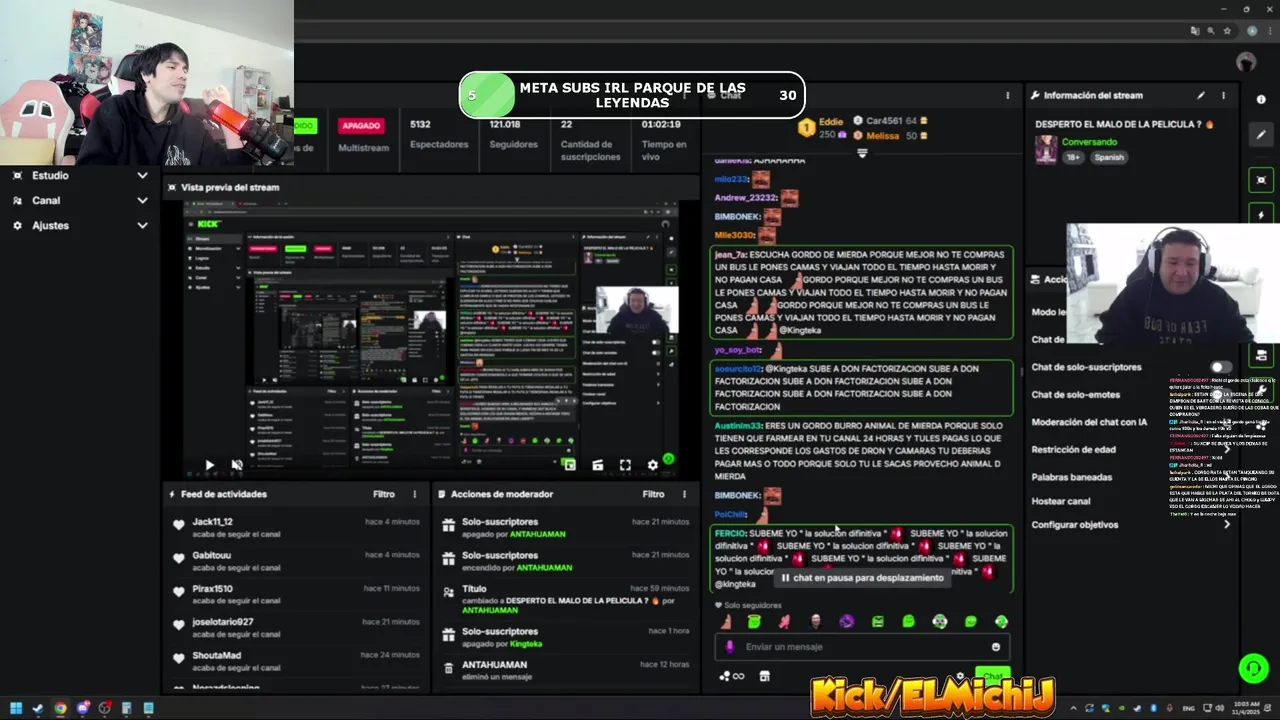Click the Conversando category link
This screenshot has width=1280, height=720.
tap(1089, 142)
